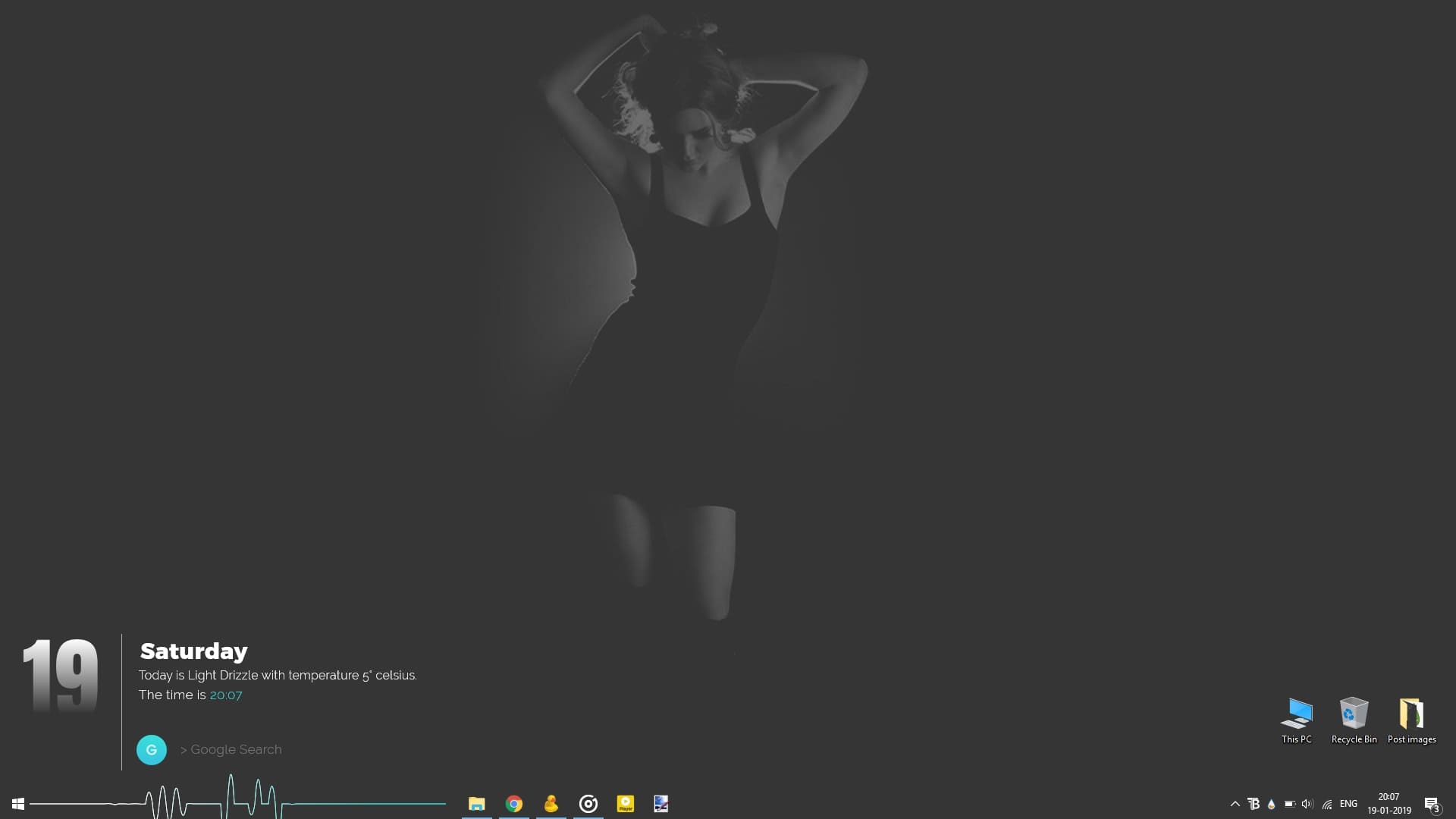The image size is (1456, 819).
Task: Click the taskbar clock dropdown
Action: pyautogui.click(x=1389, y=803)
